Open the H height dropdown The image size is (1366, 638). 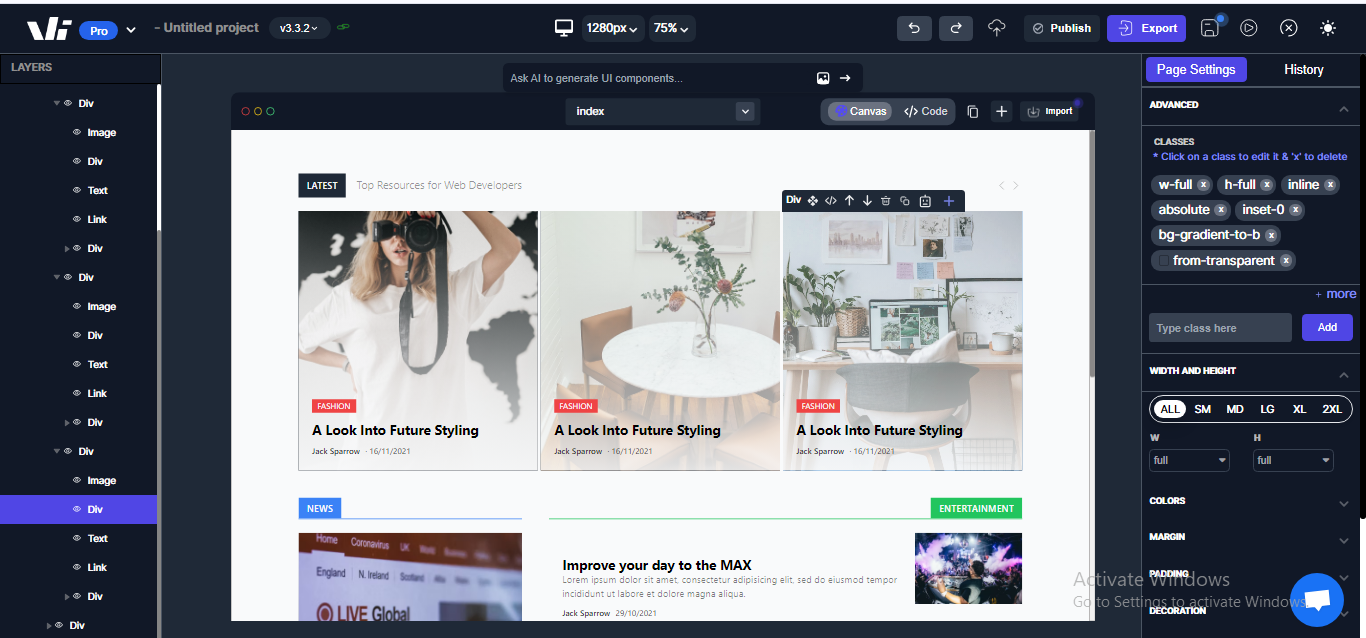[1293, 460]
